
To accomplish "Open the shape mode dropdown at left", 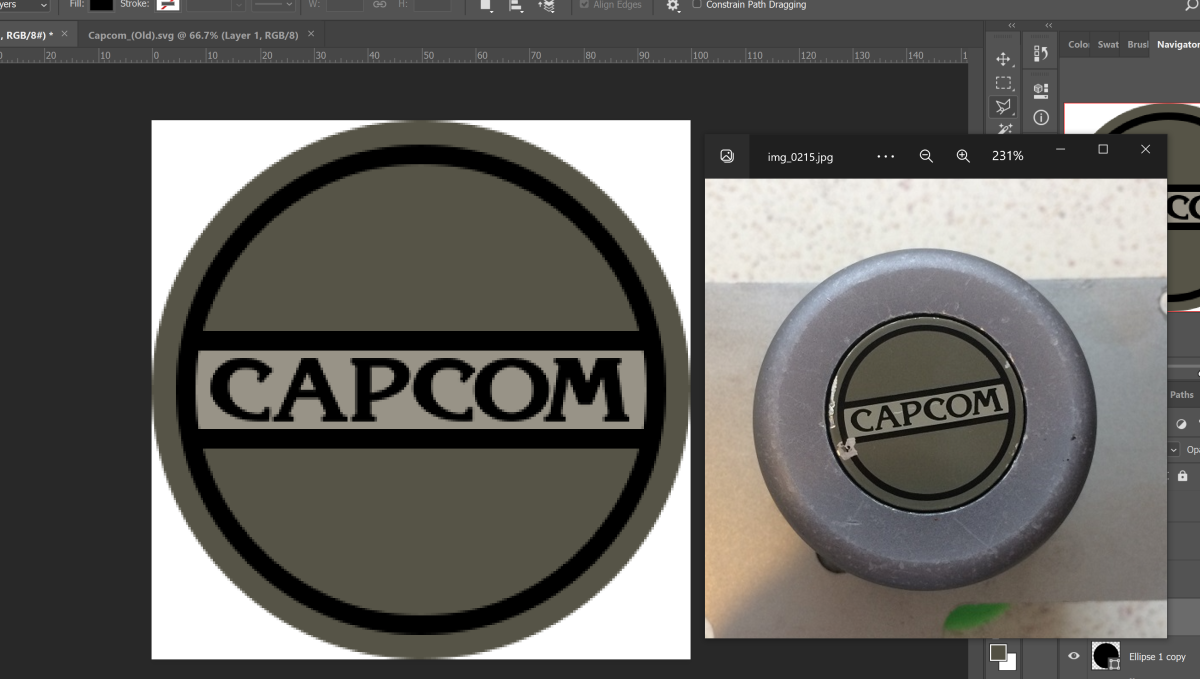I will (25, 5).
